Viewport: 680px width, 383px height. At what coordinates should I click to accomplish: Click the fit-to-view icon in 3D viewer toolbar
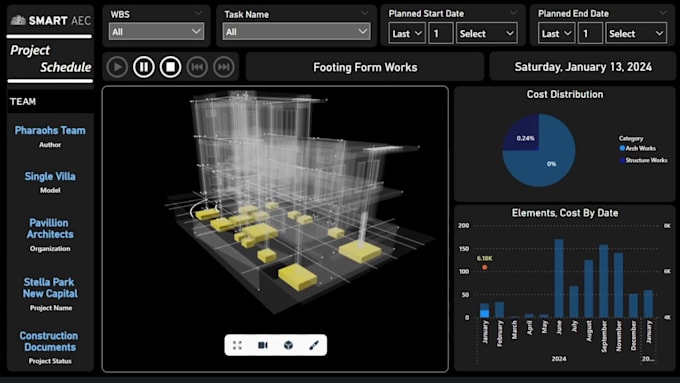237,345
